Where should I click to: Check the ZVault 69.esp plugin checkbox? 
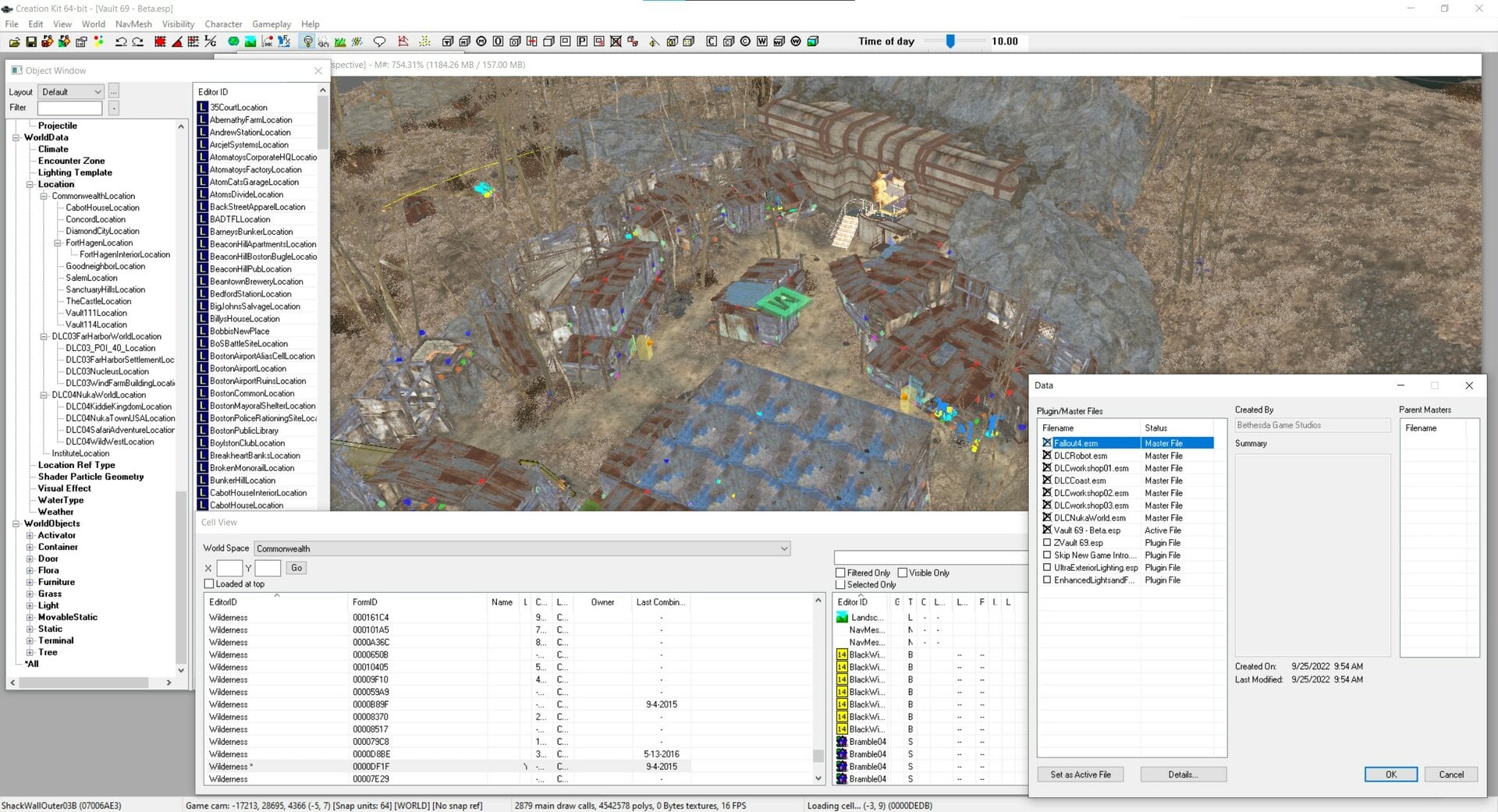click(1047, 542)
